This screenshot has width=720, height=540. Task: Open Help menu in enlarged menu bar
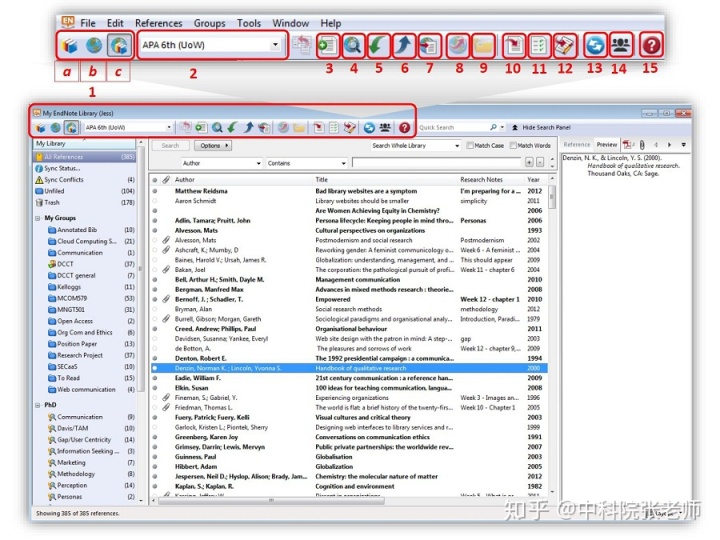click(331, 23)
